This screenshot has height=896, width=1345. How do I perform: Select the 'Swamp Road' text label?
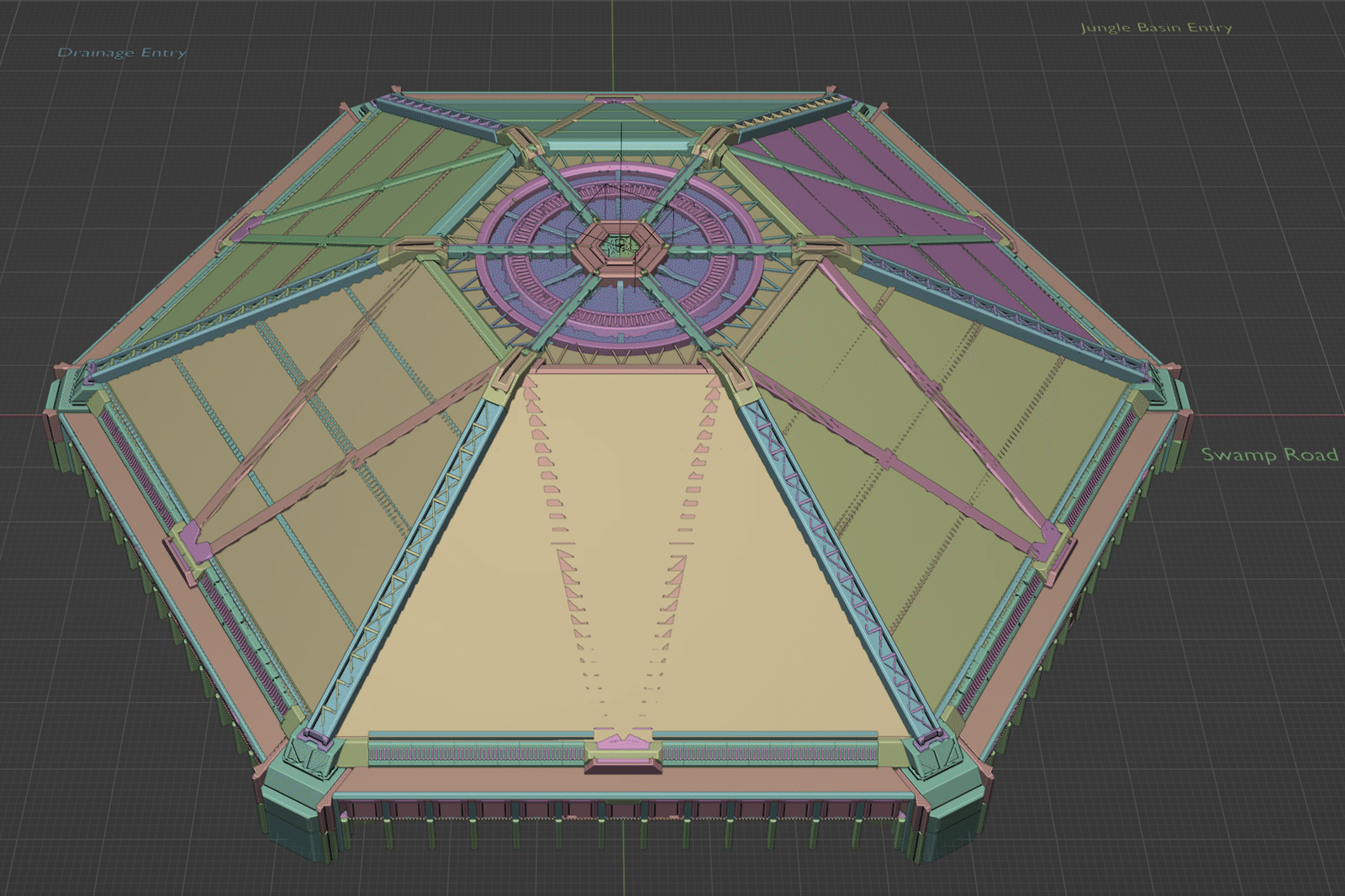pyautogui.click(x=1269, y=455)
